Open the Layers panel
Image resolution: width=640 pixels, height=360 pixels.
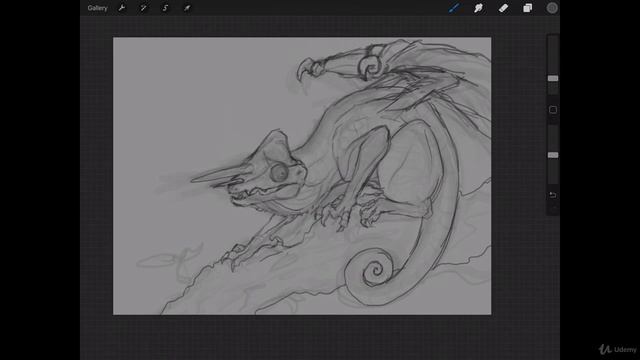(527, 8)
